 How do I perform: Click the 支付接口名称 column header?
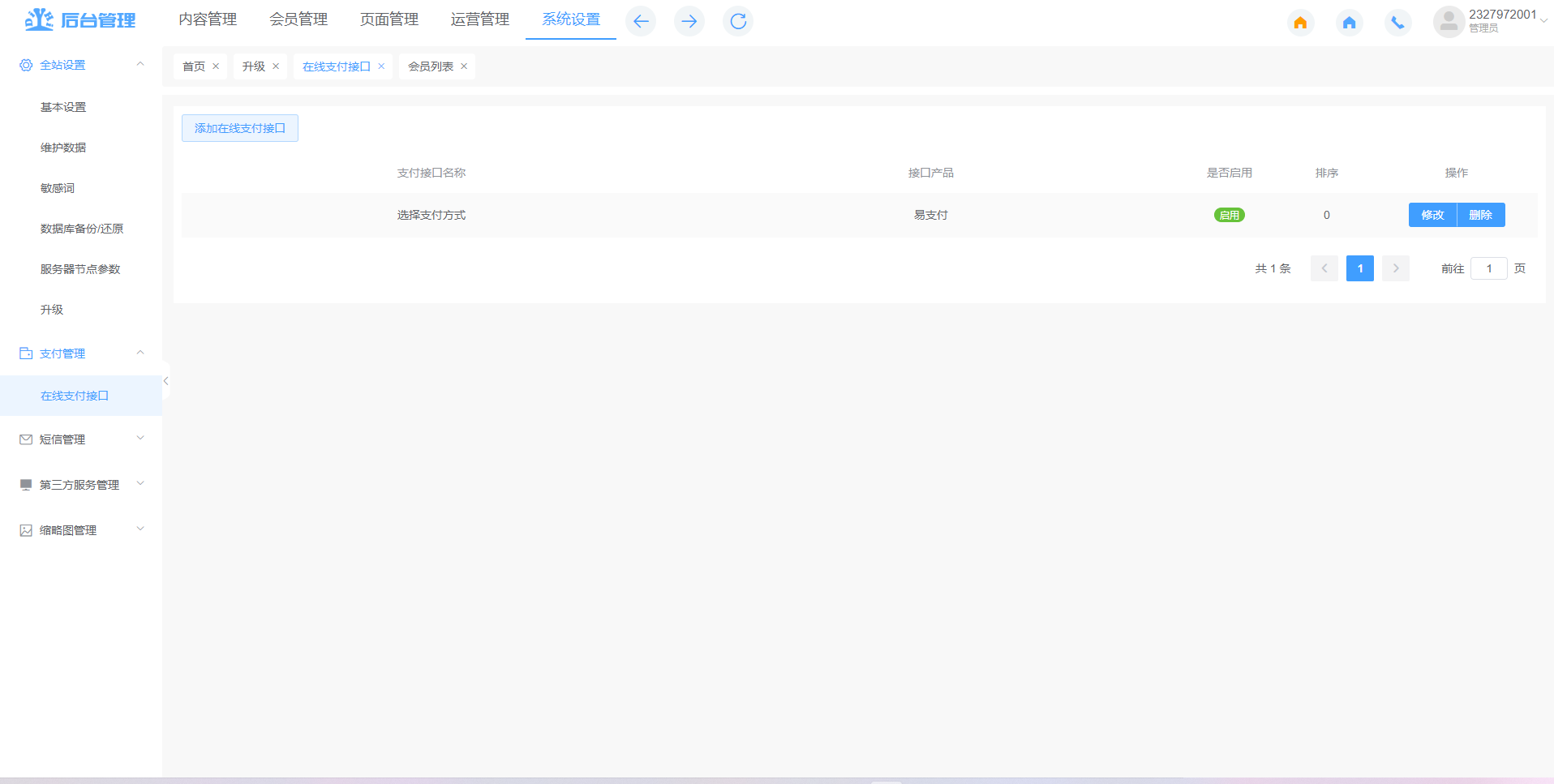click(x=431, y=173)
